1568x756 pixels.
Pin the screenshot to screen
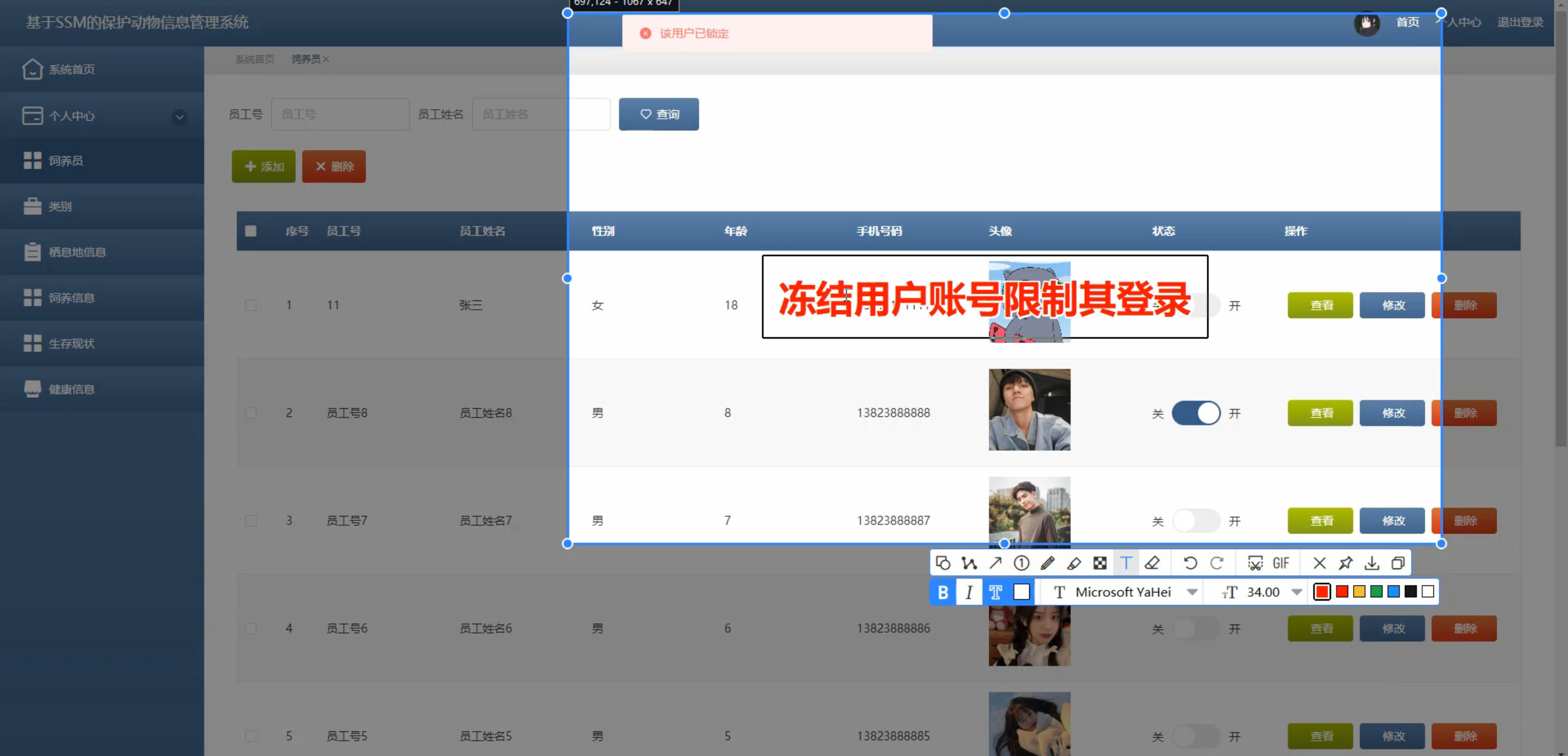point(1346,563)
